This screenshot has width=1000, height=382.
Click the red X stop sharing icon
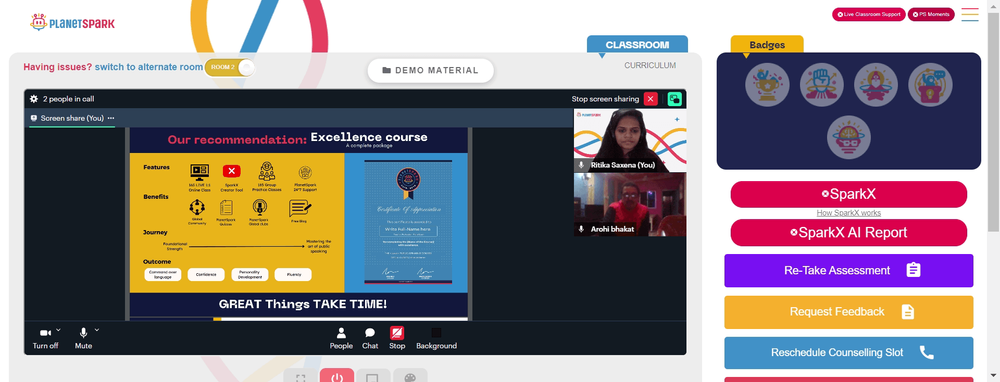651,99
